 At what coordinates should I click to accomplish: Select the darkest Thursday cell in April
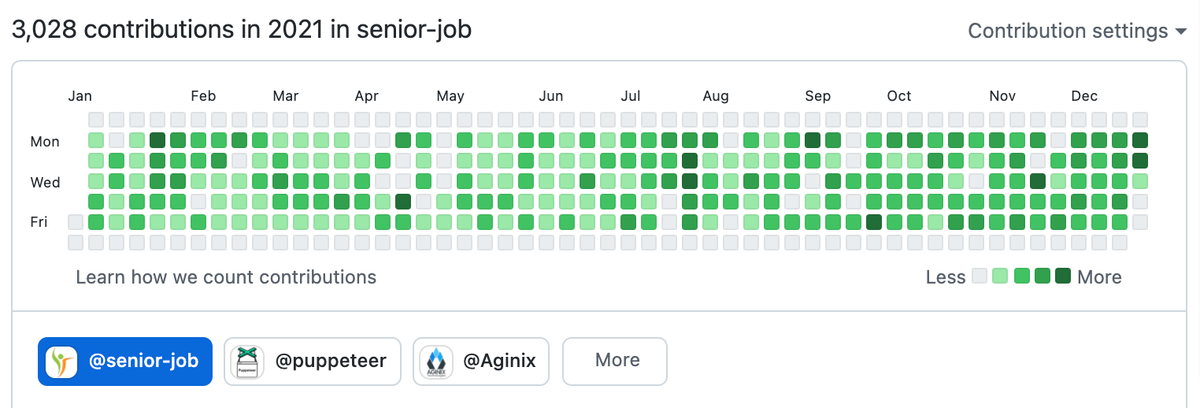403,201
